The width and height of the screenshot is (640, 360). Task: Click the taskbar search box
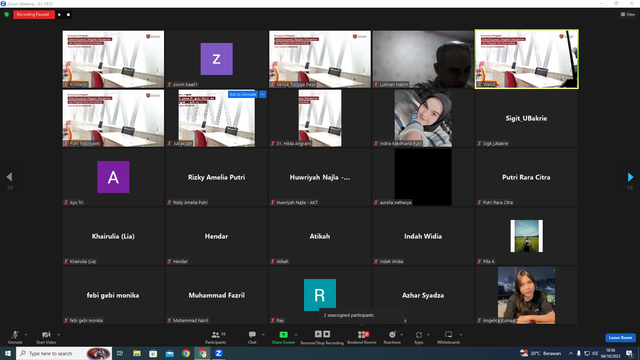(x=64, y=353)
